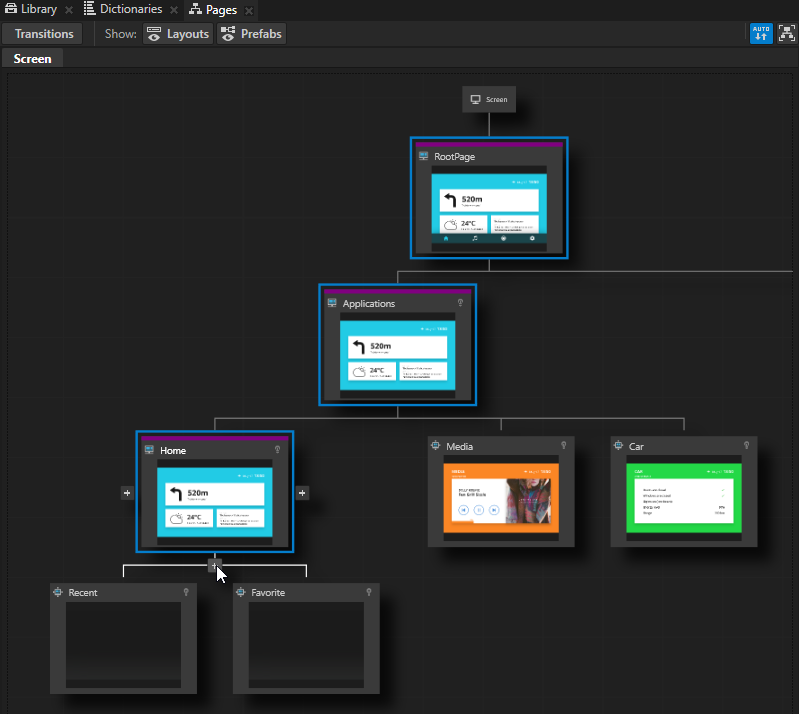The image size is (799, 714).
Task: Select the Screen root node
Action: click(489, 99)
